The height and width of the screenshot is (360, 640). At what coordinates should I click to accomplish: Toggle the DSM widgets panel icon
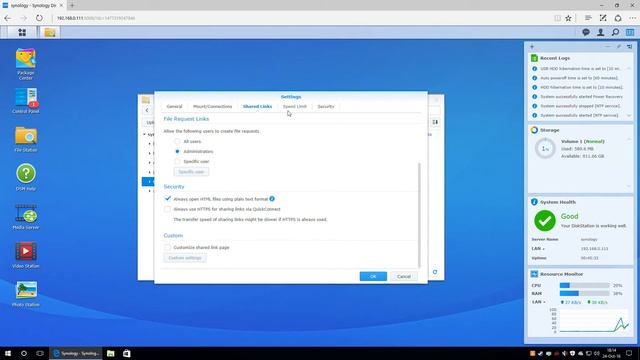[630, 32]
